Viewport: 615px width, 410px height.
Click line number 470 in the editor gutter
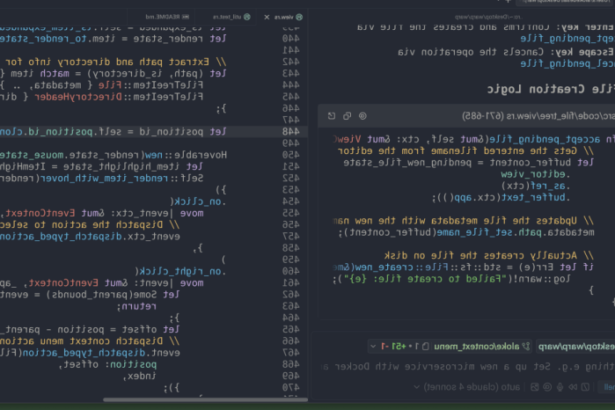pos(291,388)
